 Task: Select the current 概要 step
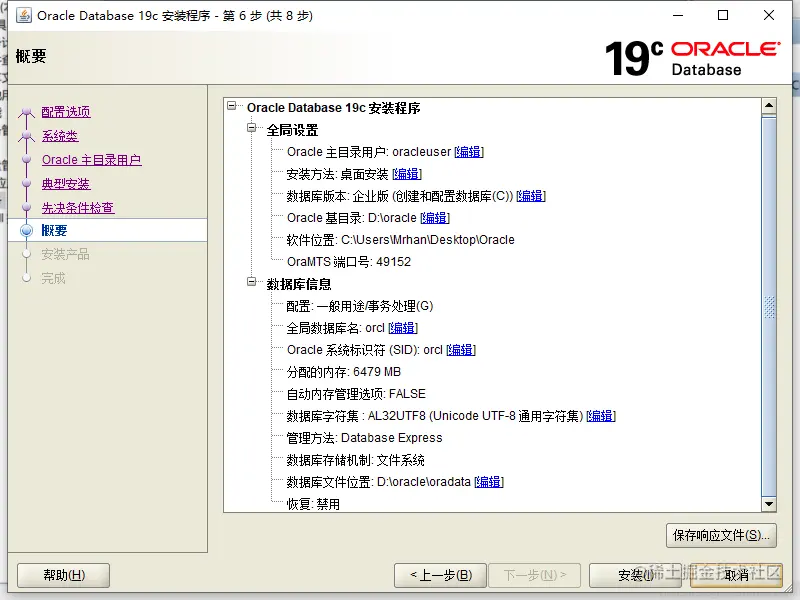(x=54, y=231)
